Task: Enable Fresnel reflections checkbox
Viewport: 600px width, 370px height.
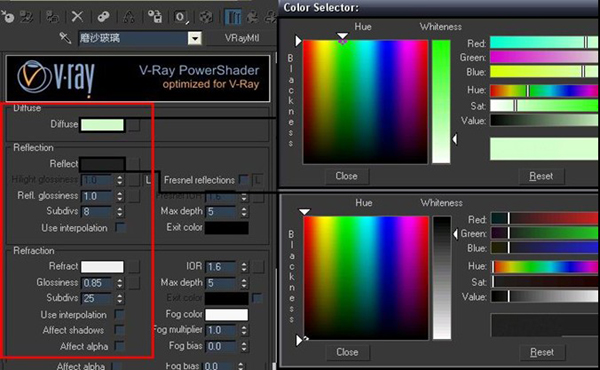Action: point(243,180)
